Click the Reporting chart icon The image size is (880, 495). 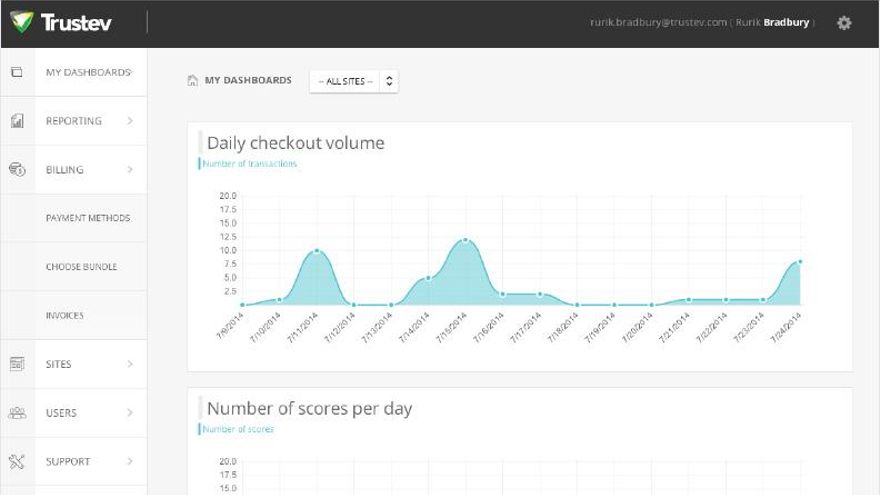click(17, 121)
